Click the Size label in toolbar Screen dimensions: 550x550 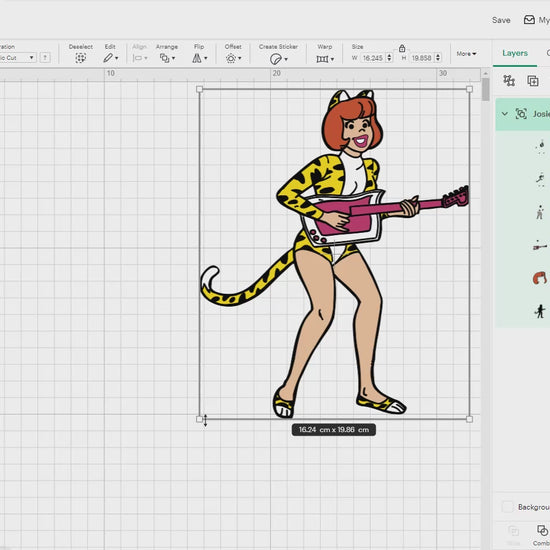357,47
